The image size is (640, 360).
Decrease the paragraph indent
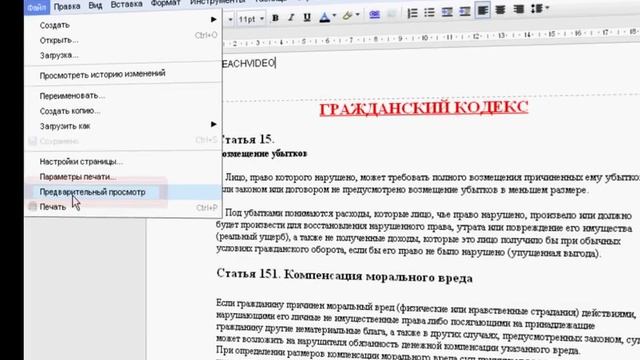click(447, 12)
